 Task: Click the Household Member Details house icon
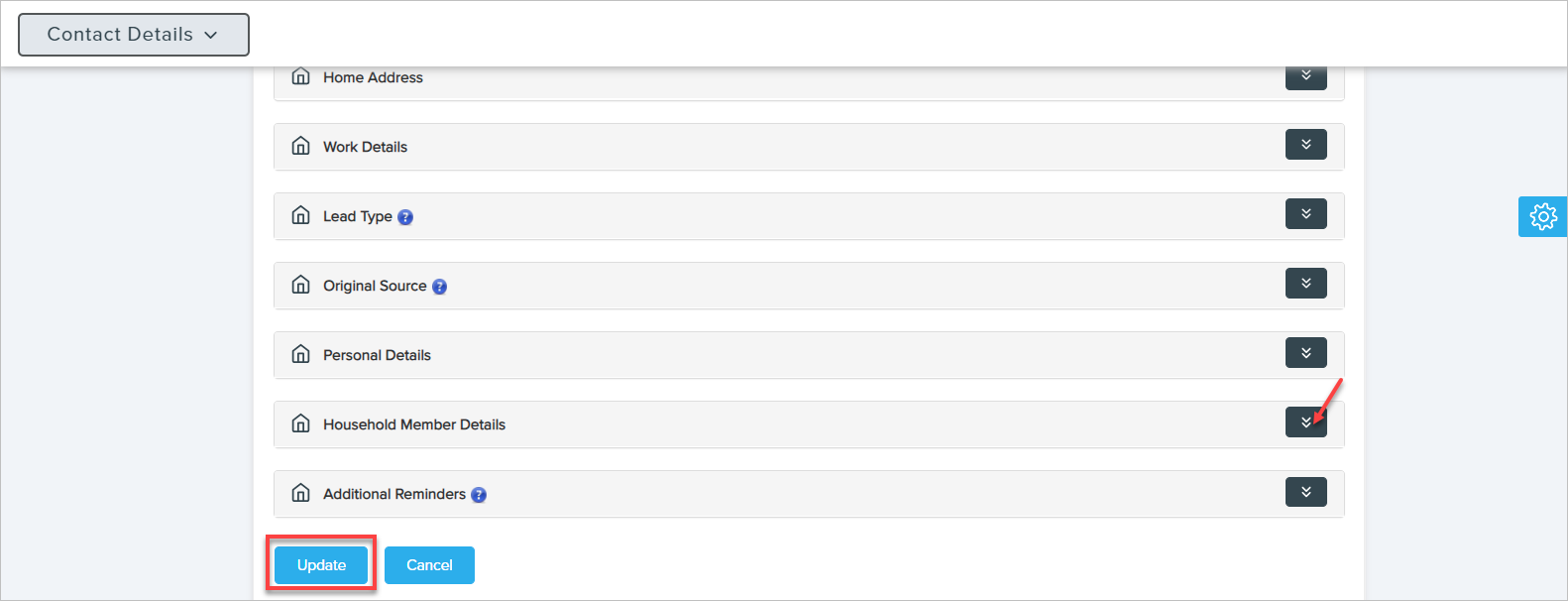pos(301,423)
